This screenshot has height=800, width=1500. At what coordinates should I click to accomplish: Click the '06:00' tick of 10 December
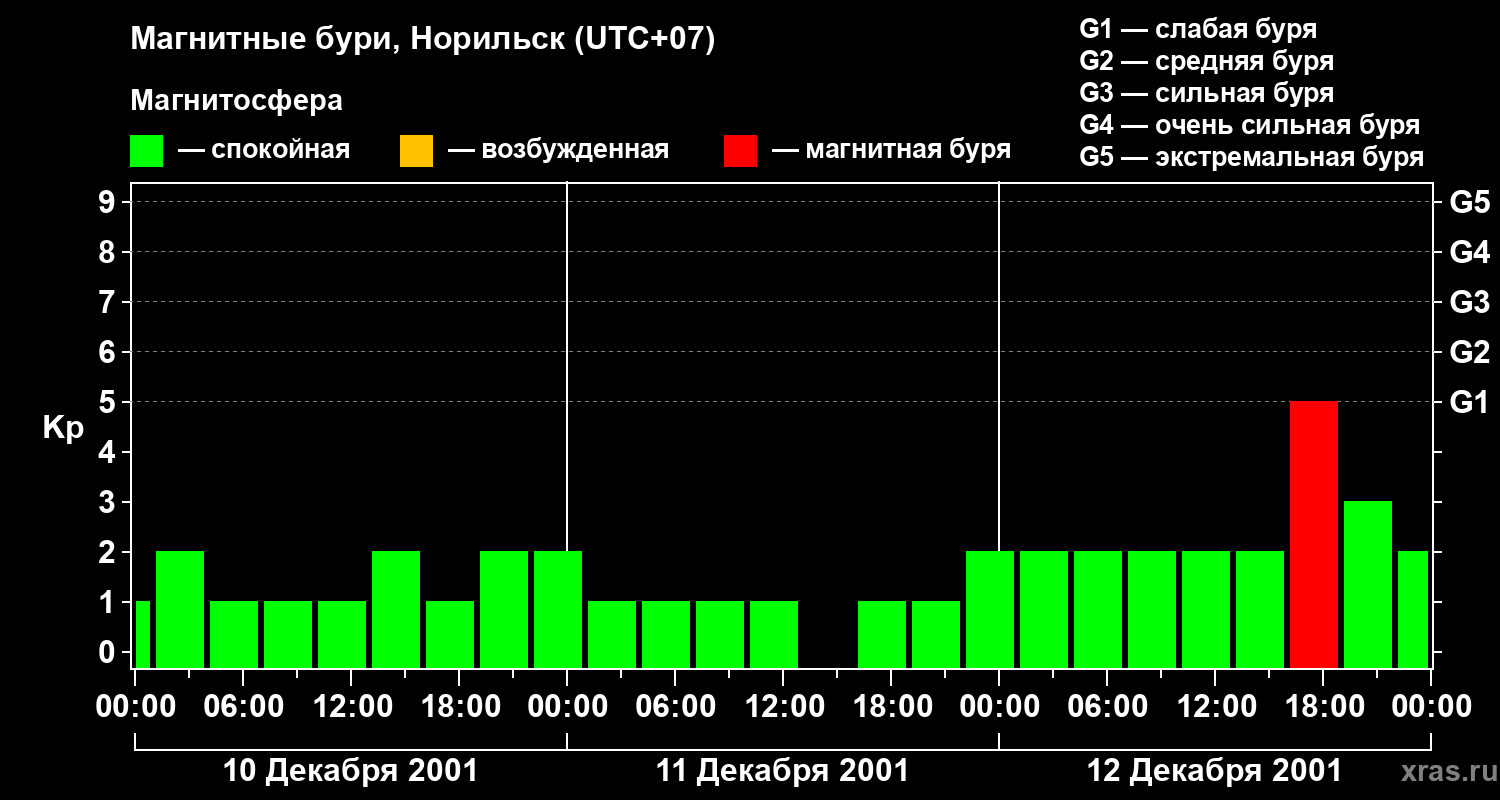point(243,706)
